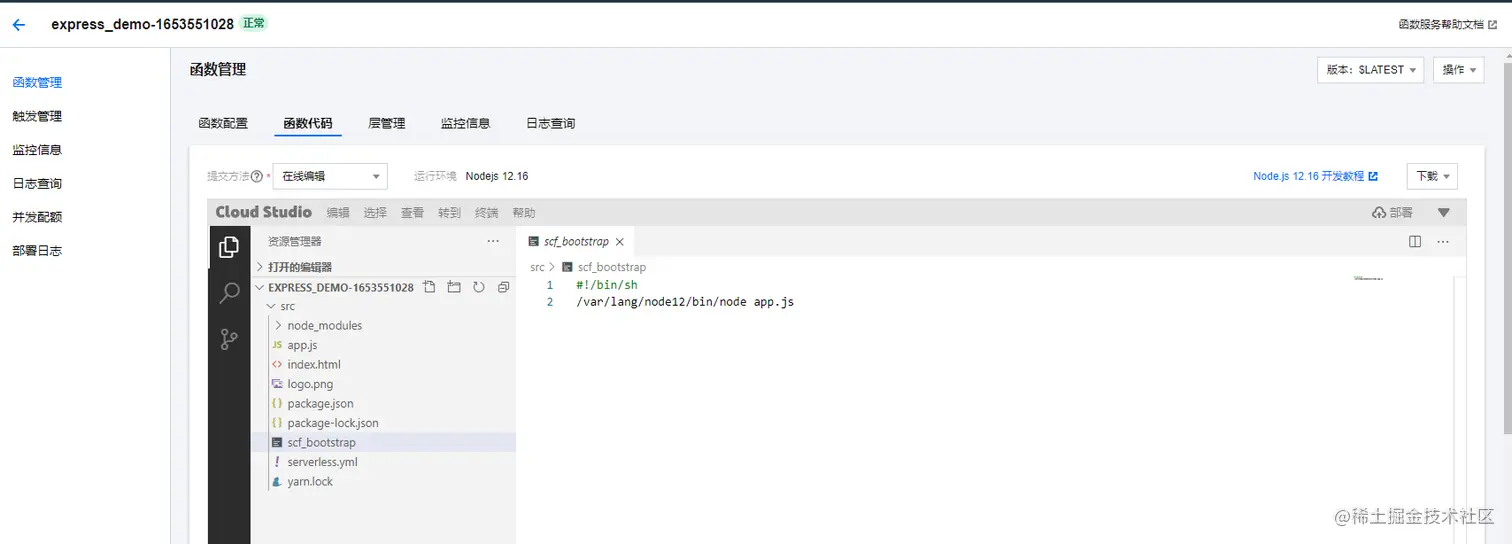The image size is (1512, 544).
Task: Open the 选择 menu in Cloud Studio
Action: click(x=375, y=213)
